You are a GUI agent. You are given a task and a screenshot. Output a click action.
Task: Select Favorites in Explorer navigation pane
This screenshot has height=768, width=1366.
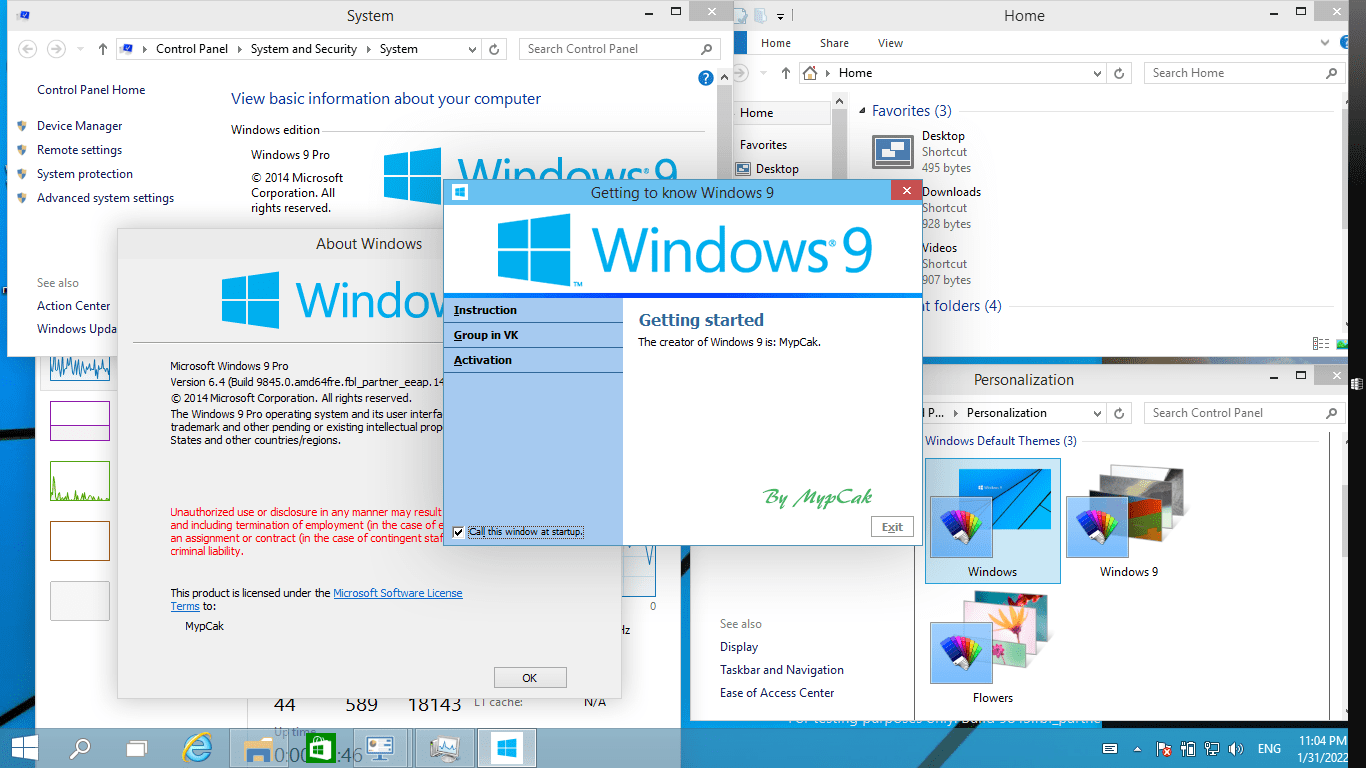point(763,145)
